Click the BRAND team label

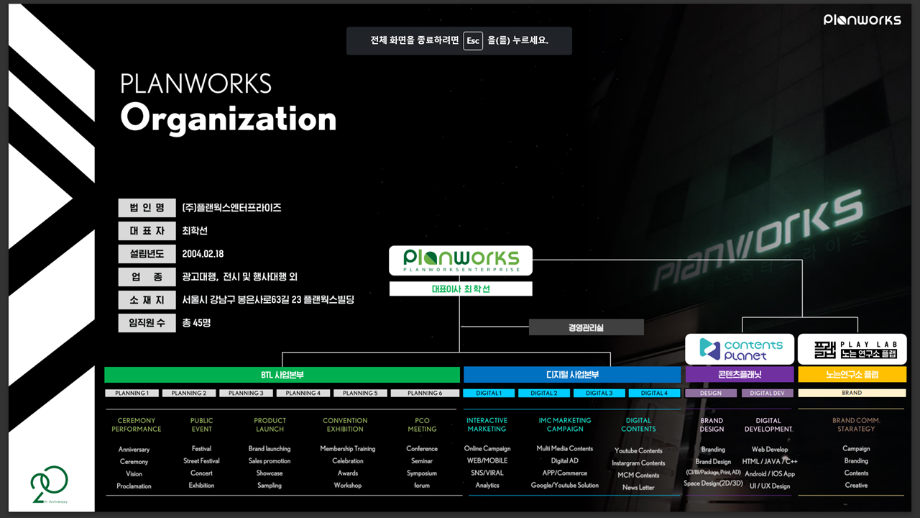pyautogui.click(x=852, y=393)
